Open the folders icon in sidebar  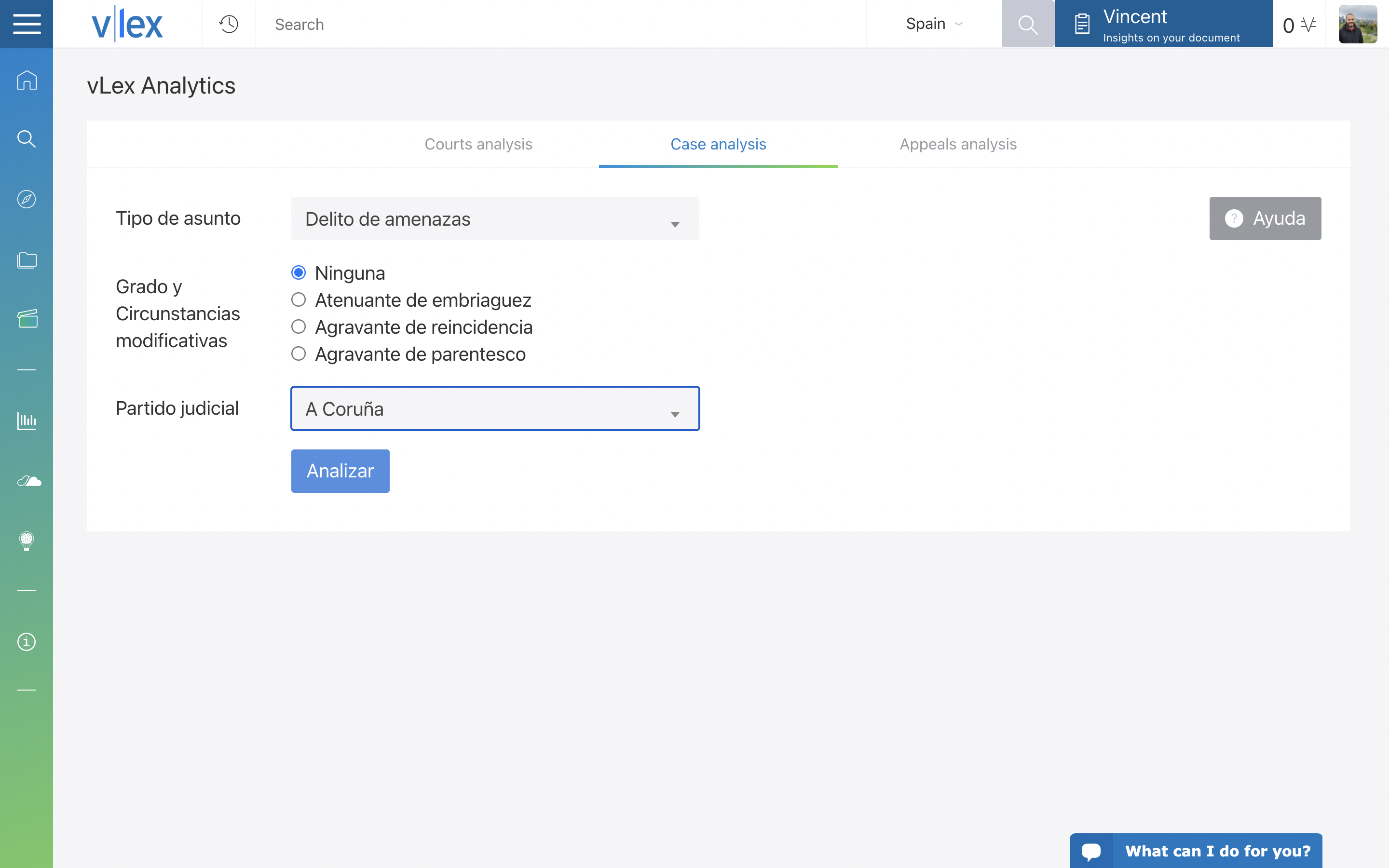pyautogui.click(x=27, y=260)
